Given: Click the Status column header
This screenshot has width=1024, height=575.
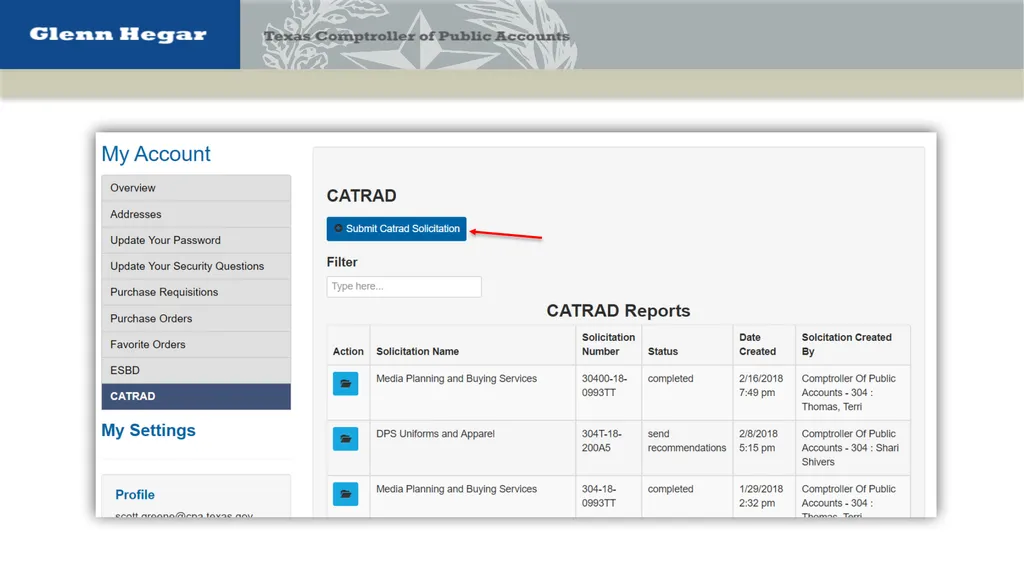Looking at the screenshot, I should point(663,352).
